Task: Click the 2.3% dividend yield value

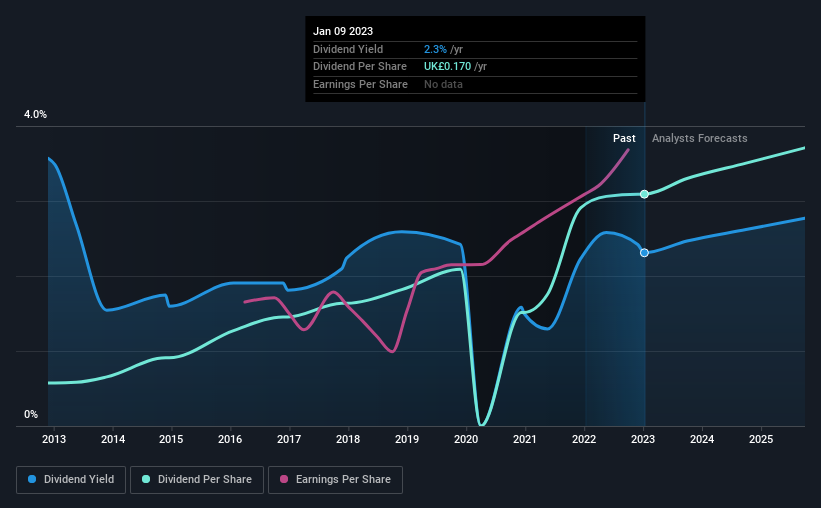Action: click(435, 49)
